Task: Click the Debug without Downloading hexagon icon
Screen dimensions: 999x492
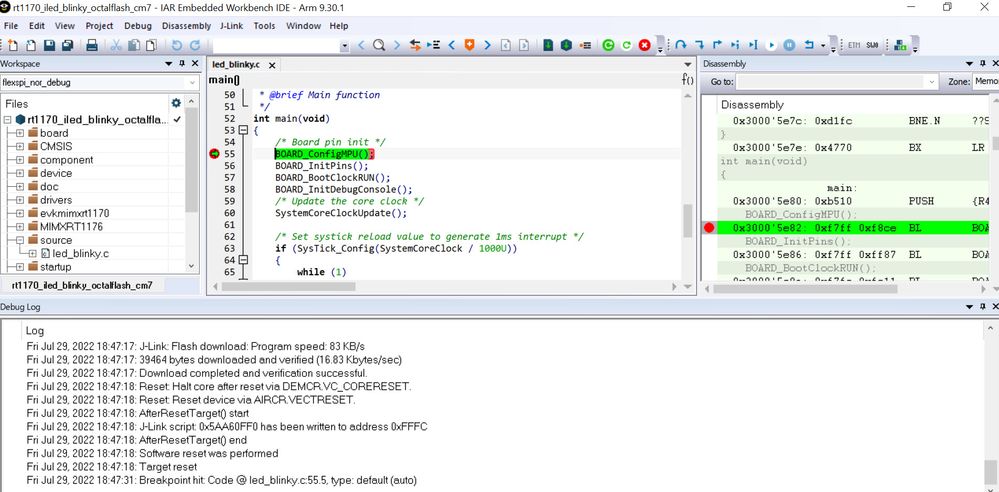Action: 566,45
